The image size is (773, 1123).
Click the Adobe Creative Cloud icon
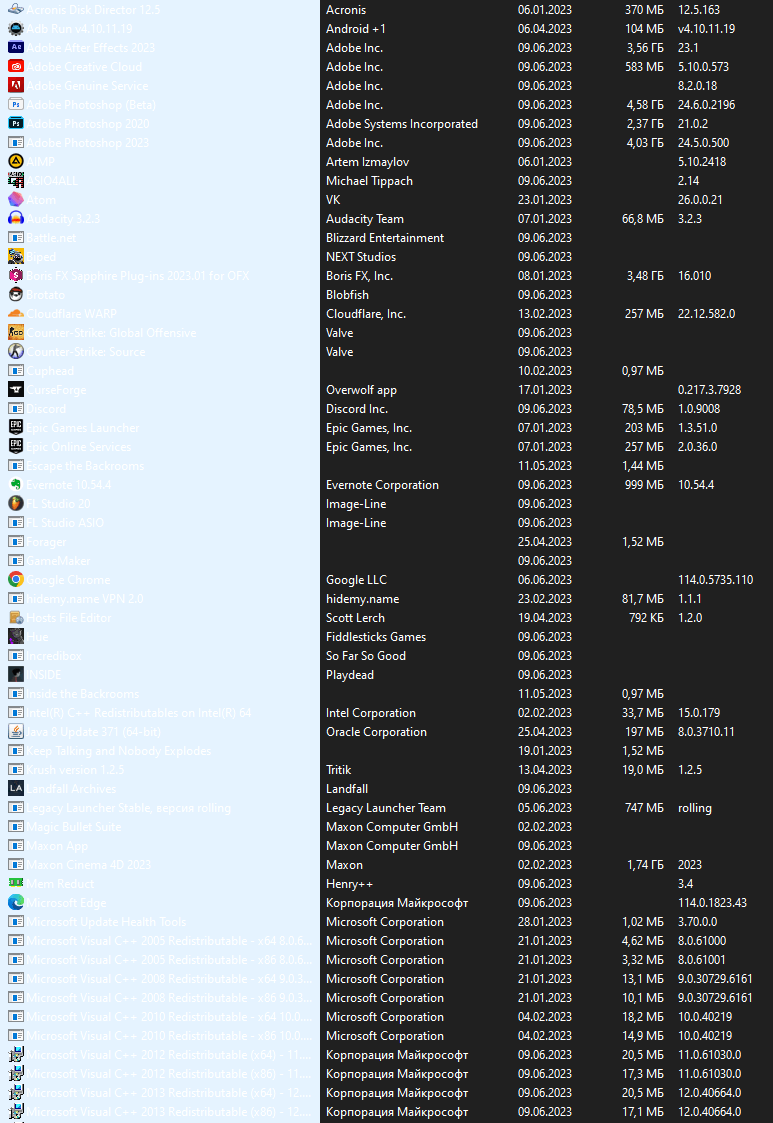(15, 67)
